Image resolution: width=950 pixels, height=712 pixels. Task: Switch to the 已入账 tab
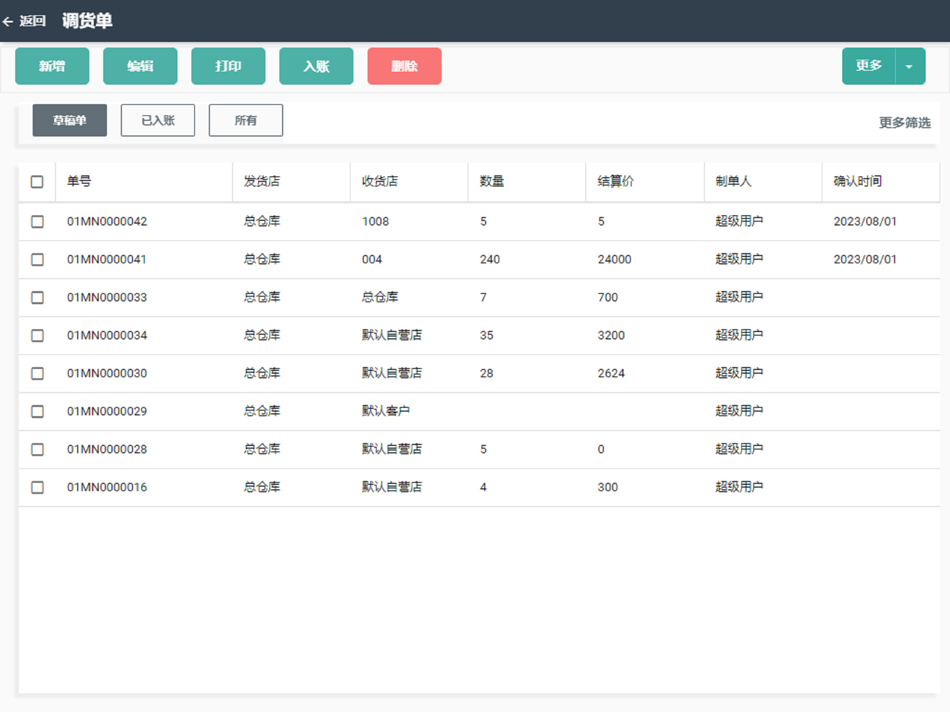click(x=158, y=120)
